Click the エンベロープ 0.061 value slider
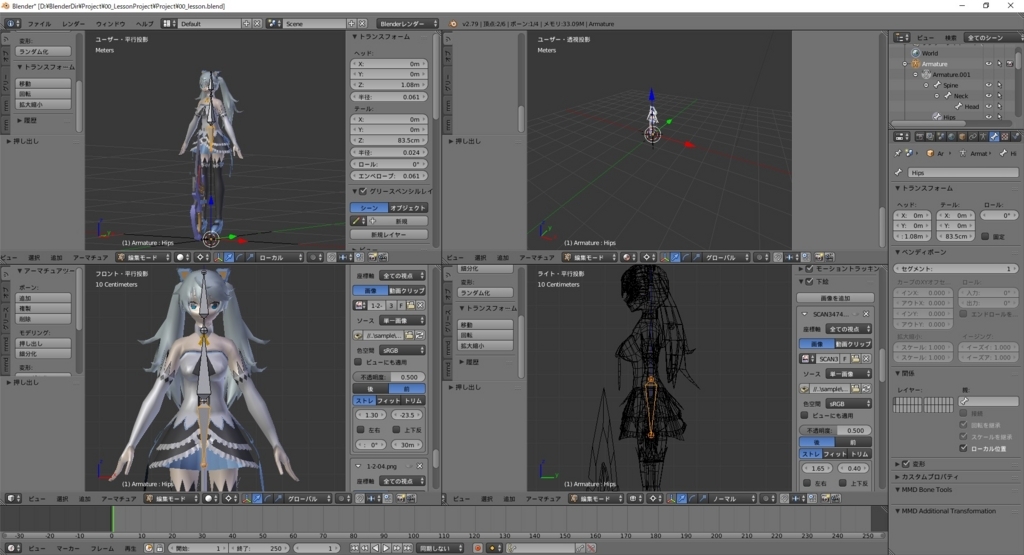 click(389, 176)
